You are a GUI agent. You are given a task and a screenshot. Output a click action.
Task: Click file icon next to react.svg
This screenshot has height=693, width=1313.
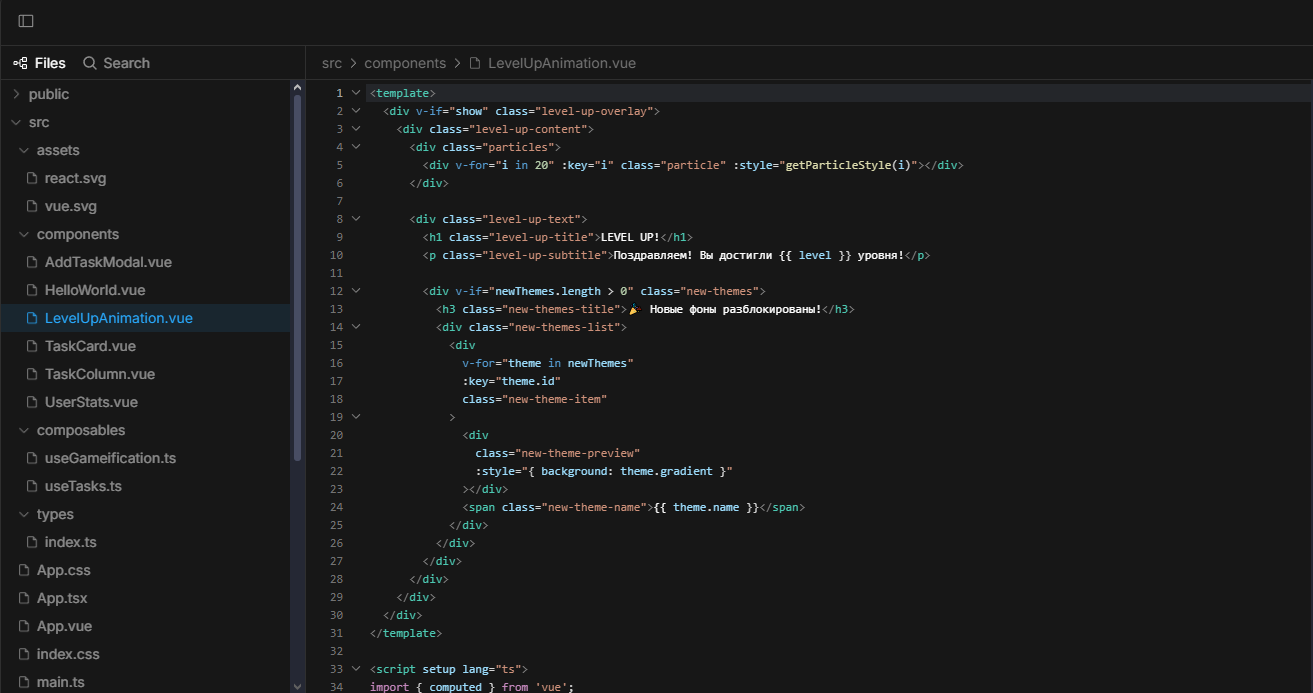pyautogui.click(x=32, y=178)
